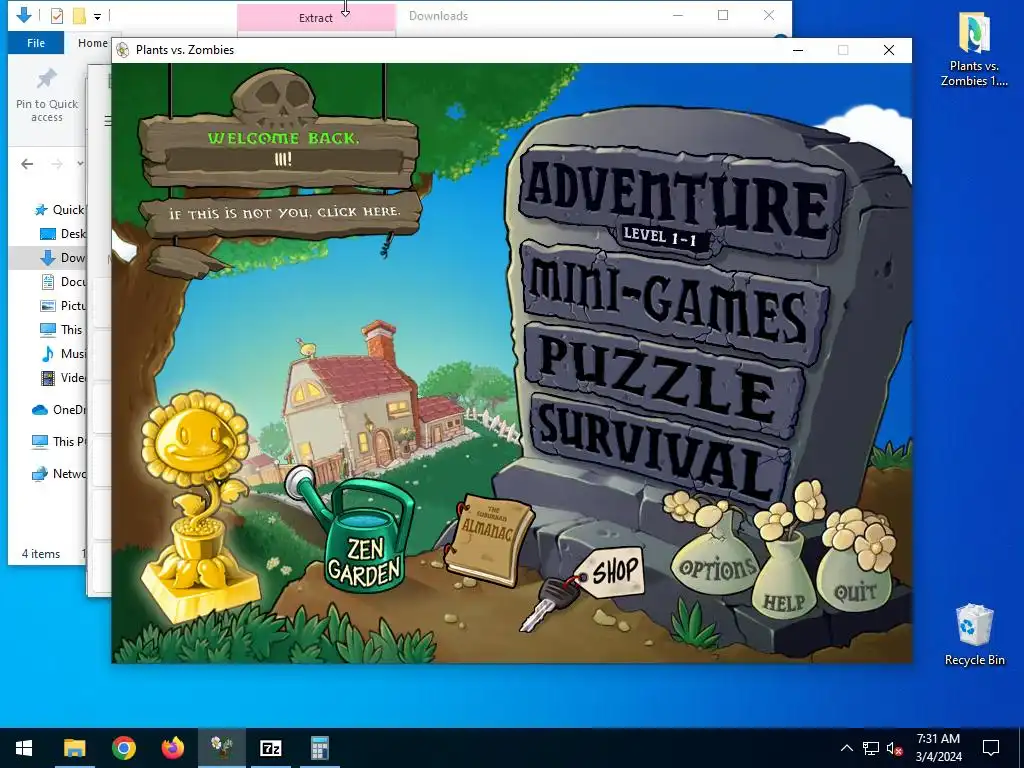Click the New folder icon in Explorer title bar
The width and height of the screenshot is (1024, 768).
pos(79,16)
